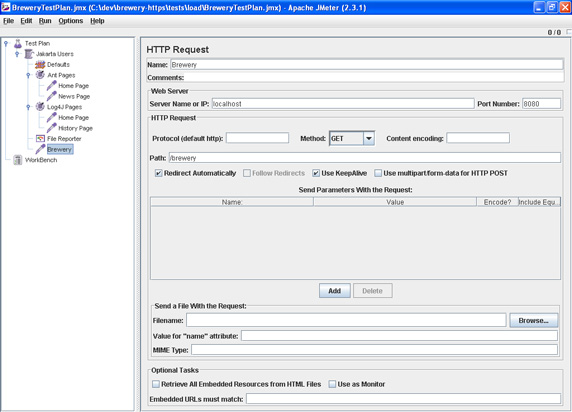Screen dimensions: 572x412
Task: Open the Method GET dropdown
Action: click(x=369, y=139)
